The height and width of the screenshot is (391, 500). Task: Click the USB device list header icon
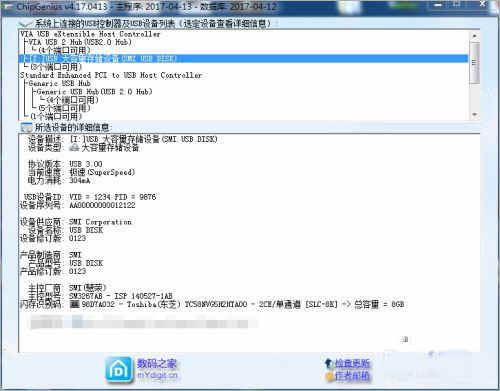coord(26,24)
